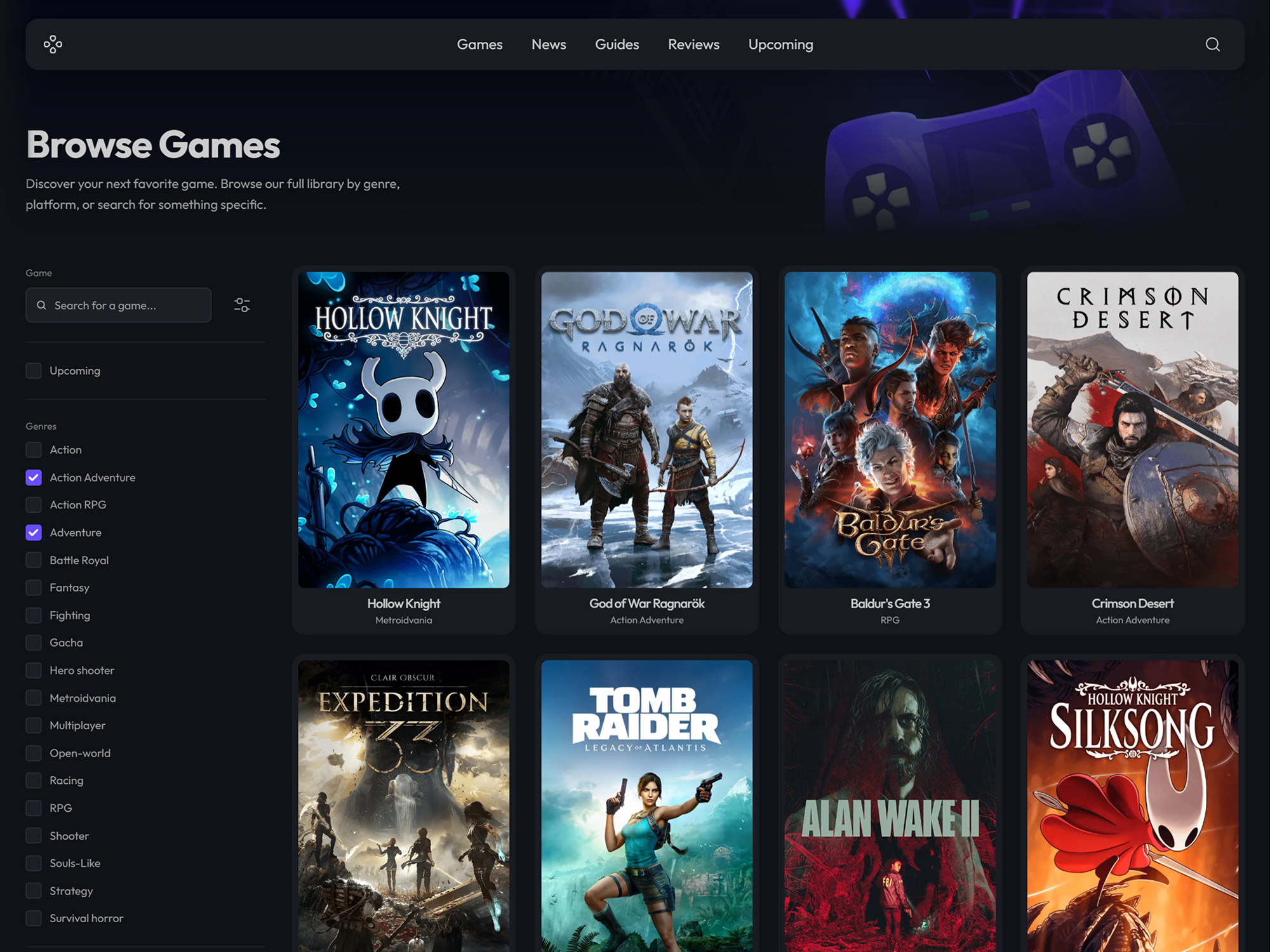Focus the Search for a game field
Viewport: 1270px width, 952px height.
pyautogui.click(x=119, y=305)
